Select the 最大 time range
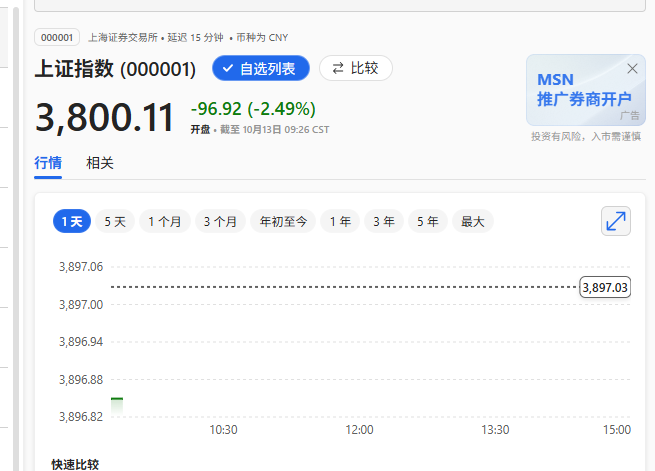Image resolution: width=655 pixels, height=471 pixels. point(473,221)
